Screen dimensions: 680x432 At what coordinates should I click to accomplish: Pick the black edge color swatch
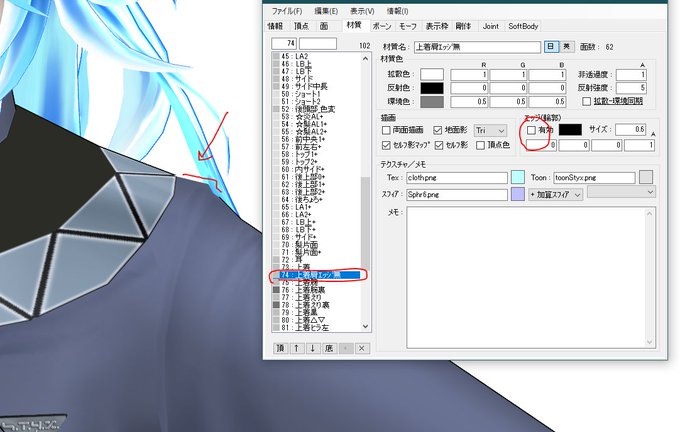tap(570, 130)
